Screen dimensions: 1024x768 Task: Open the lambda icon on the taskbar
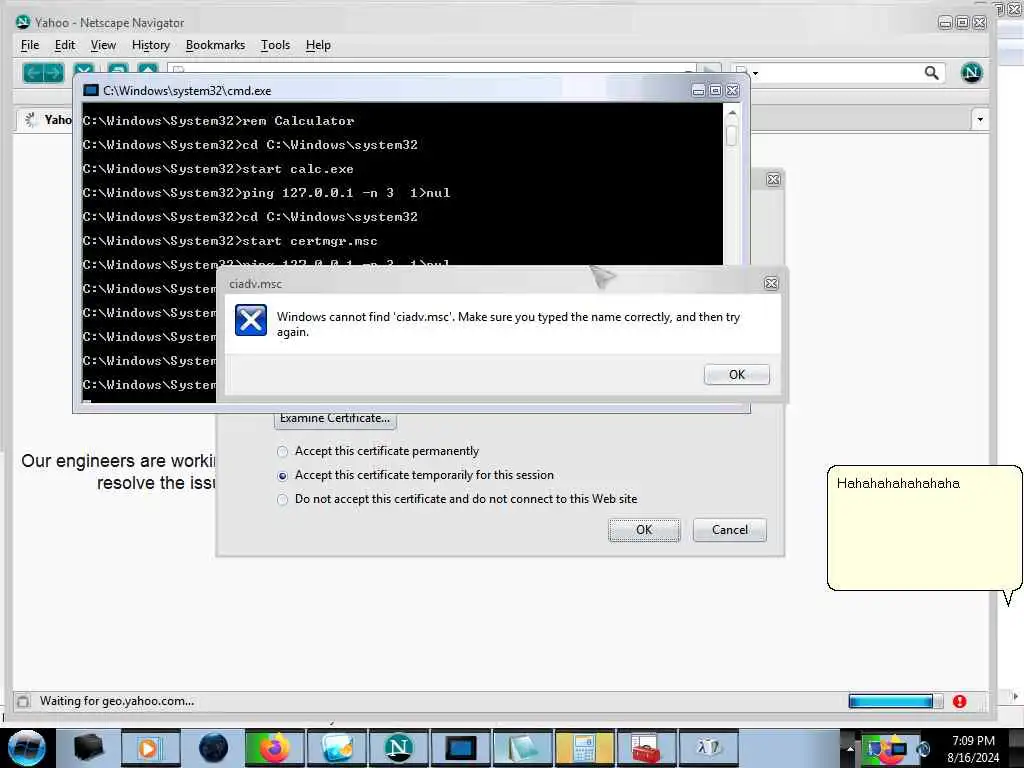click(709, 748)
